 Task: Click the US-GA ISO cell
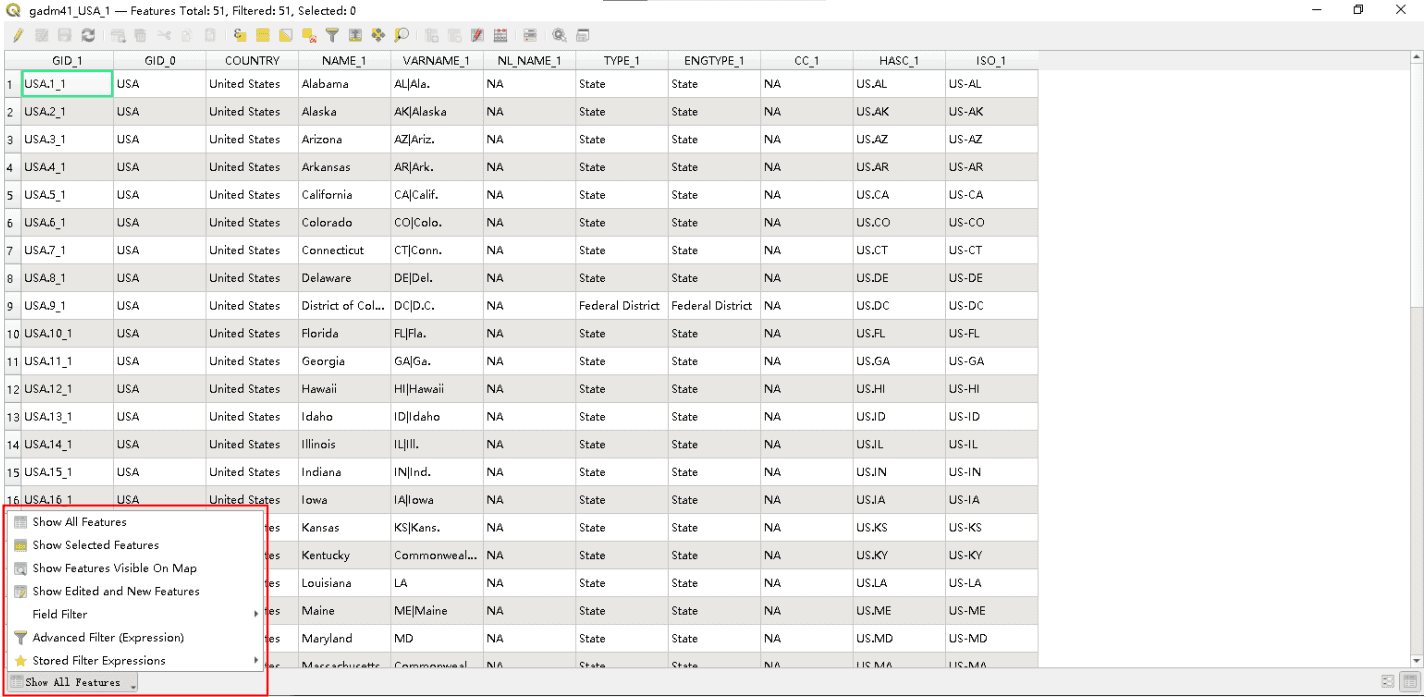pyautogui.click(x=991, y=361)
